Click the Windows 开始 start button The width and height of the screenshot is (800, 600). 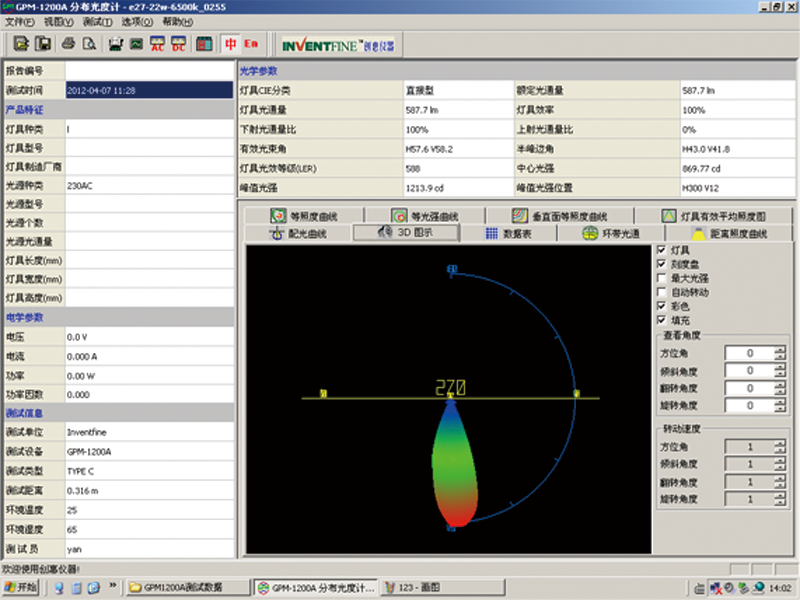click(20, 587)
